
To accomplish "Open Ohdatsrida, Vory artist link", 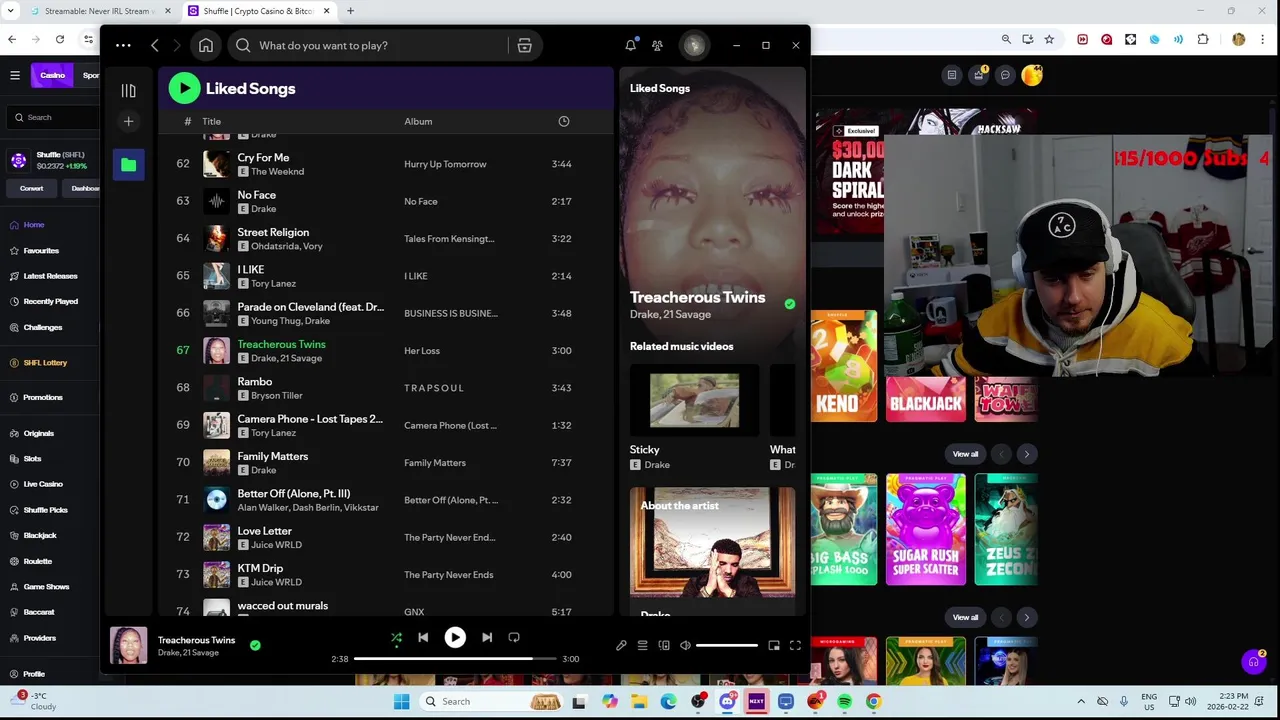I will pyautogui.click(x=287, y=246).
